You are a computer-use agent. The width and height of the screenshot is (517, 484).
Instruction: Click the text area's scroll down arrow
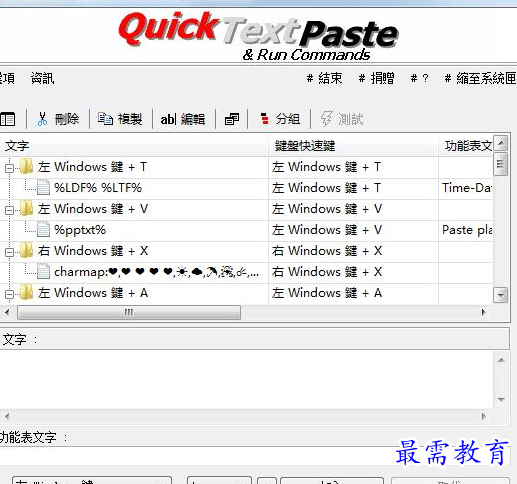pyautogui.click(x=501, y=399)
